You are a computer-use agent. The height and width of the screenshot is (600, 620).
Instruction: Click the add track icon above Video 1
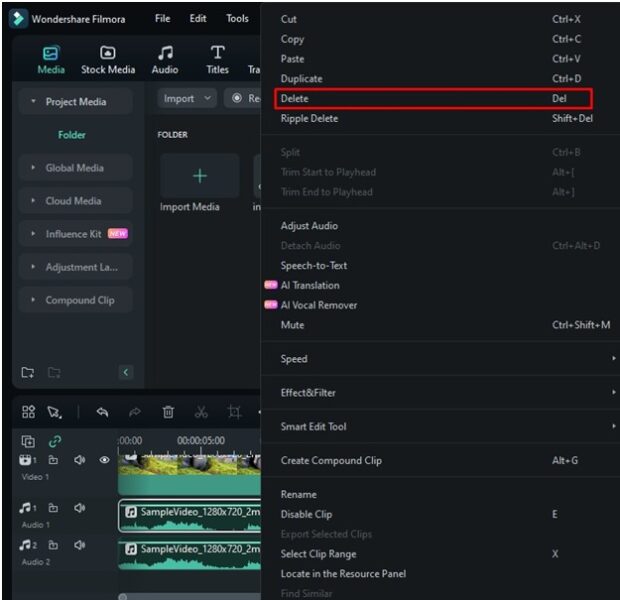pos(28,441)
